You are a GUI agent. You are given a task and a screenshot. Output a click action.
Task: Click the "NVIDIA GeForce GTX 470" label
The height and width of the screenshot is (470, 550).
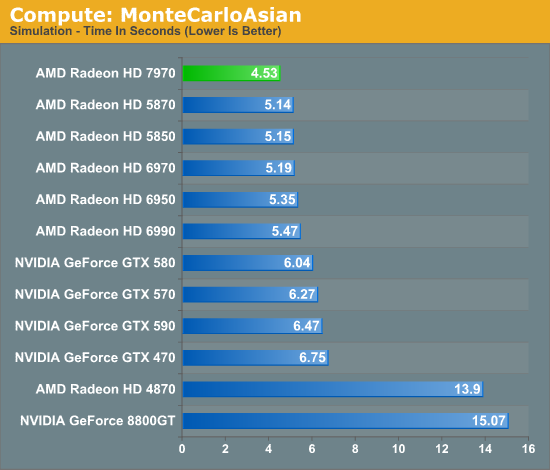click(95, 357)
